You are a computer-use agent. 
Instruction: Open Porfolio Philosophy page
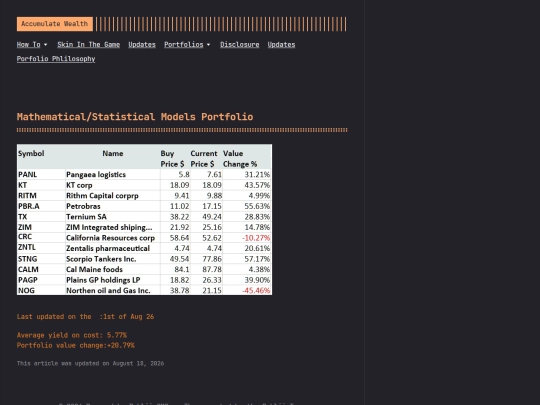56,59
